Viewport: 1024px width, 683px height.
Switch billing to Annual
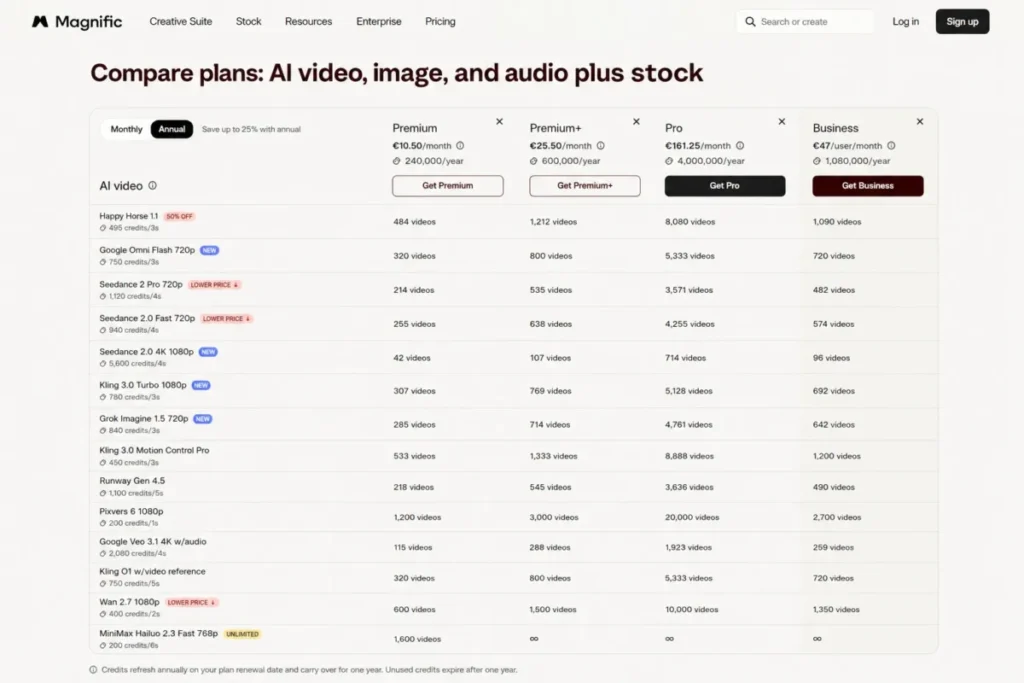pyautogui.click(x=172, y=129)
